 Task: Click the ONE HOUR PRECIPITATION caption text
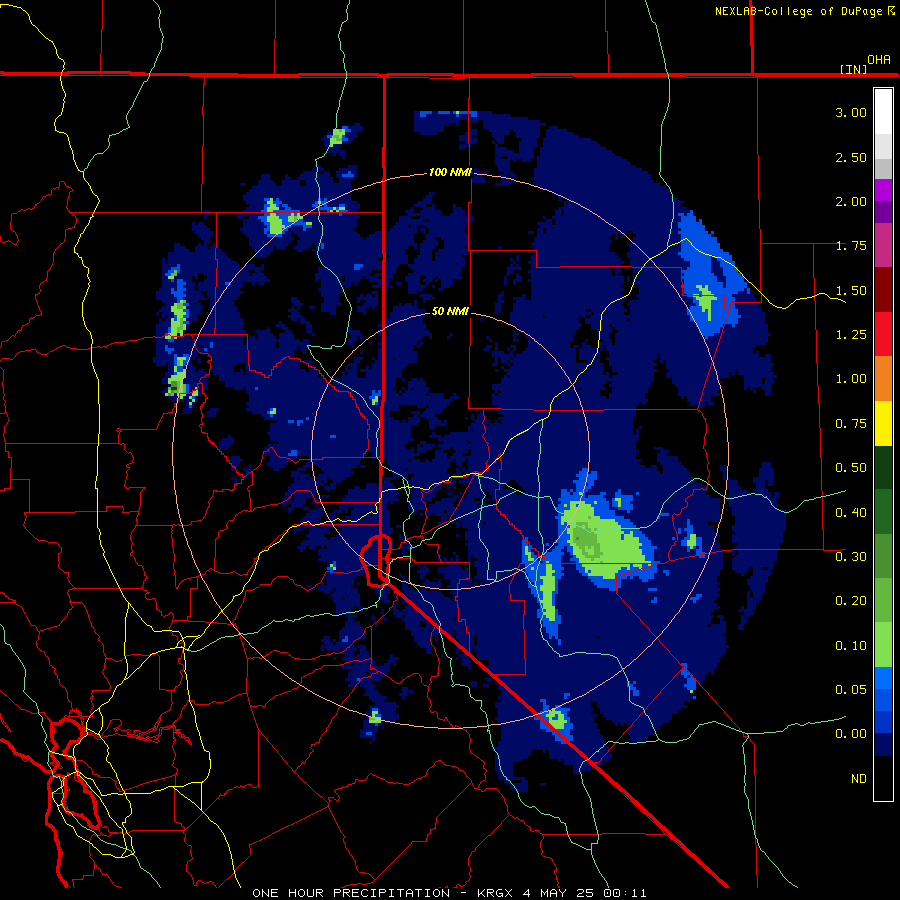(x=351, y=893)
